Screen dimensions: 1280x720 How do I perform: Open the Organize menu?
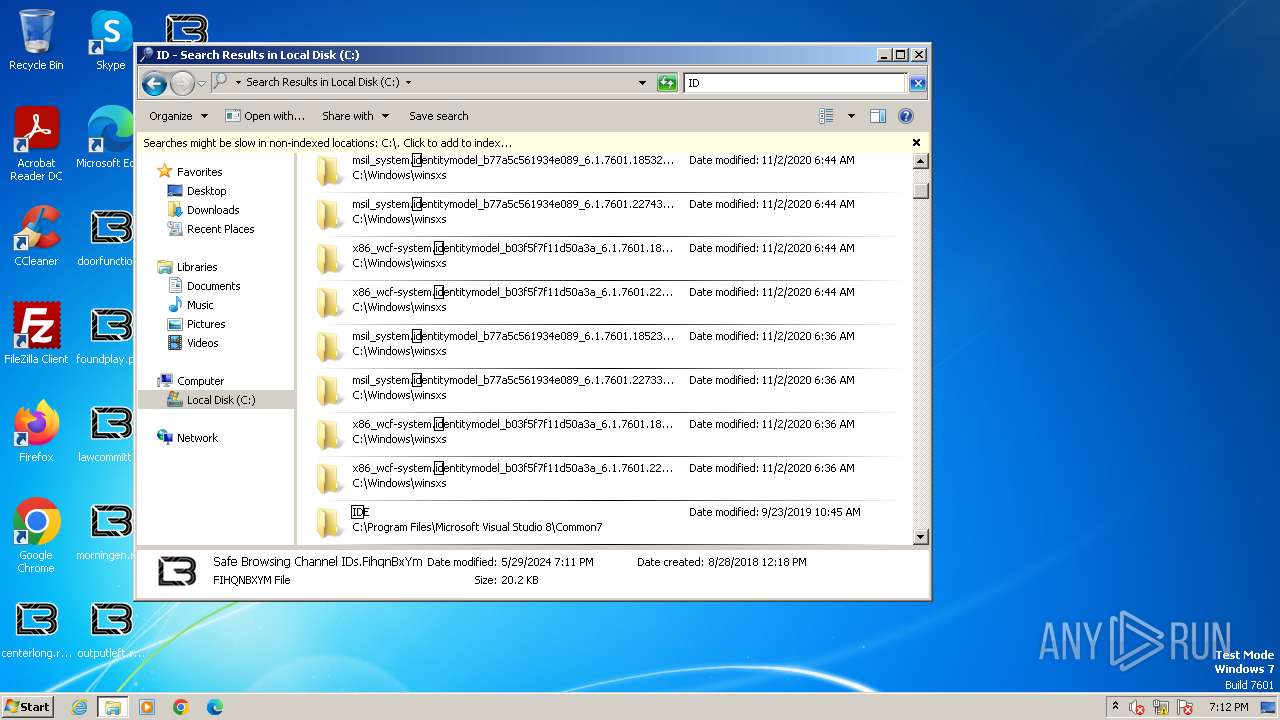[178, 116]
